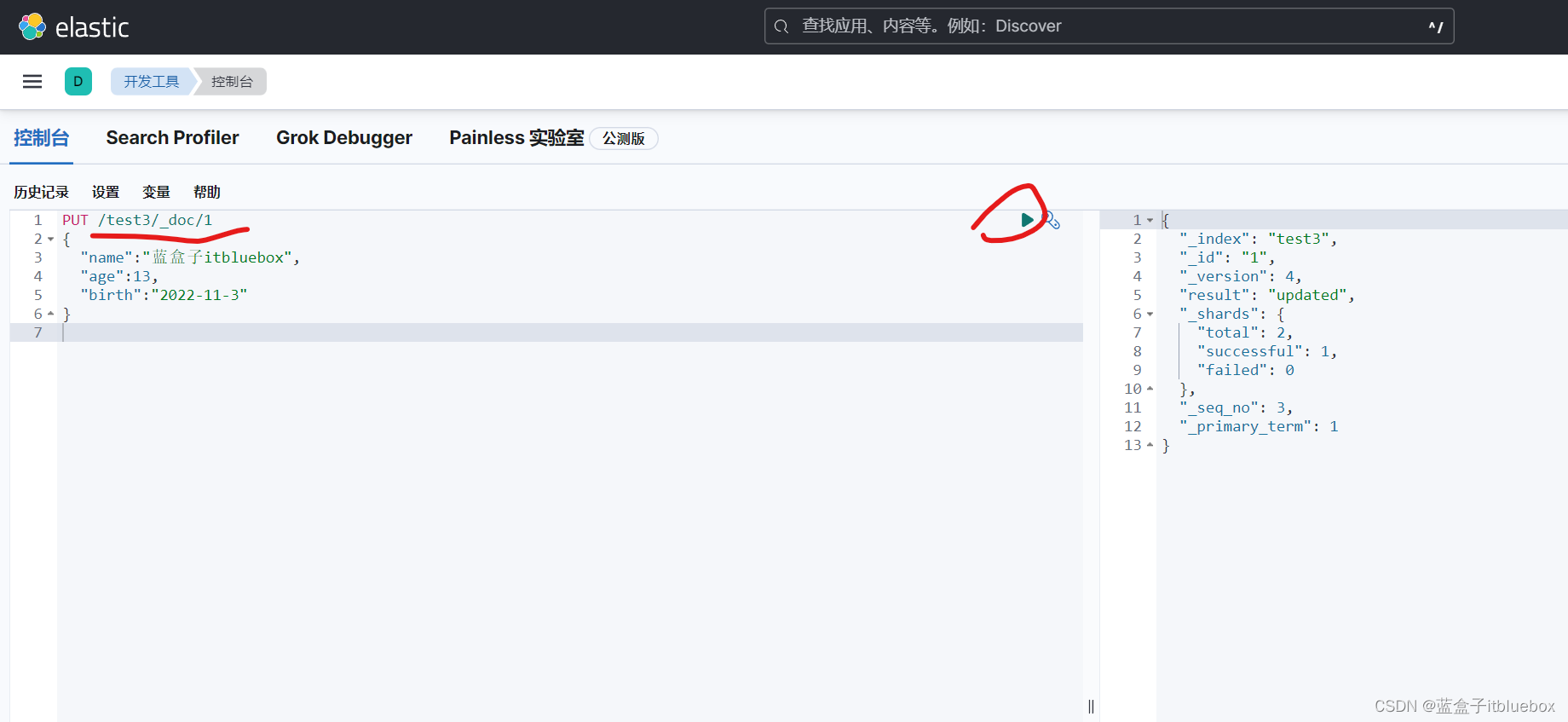
Task: Run the PUT request with the play button
Action: point(1027,220)
